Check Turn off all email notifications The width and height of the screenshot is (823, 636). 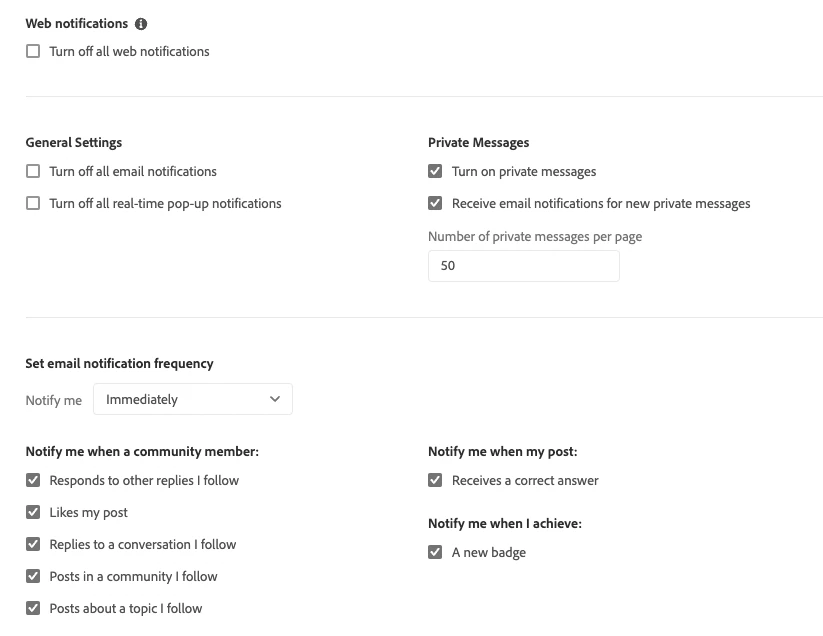click(x=34, y=172)
